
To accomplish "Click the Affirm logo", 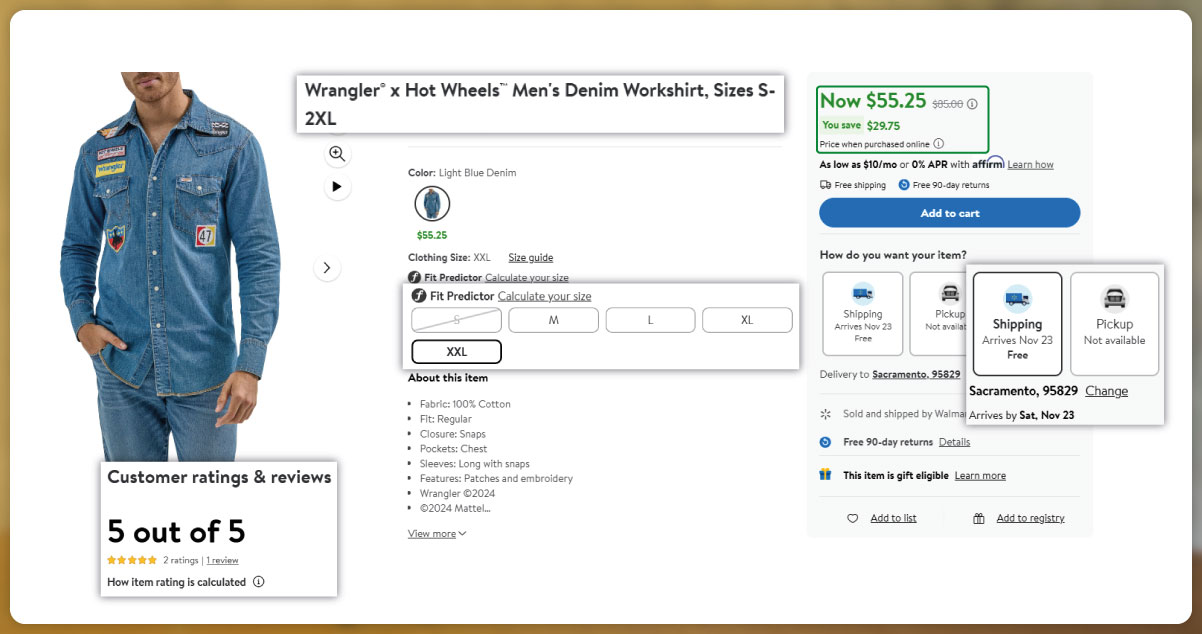I will (988, 164).
